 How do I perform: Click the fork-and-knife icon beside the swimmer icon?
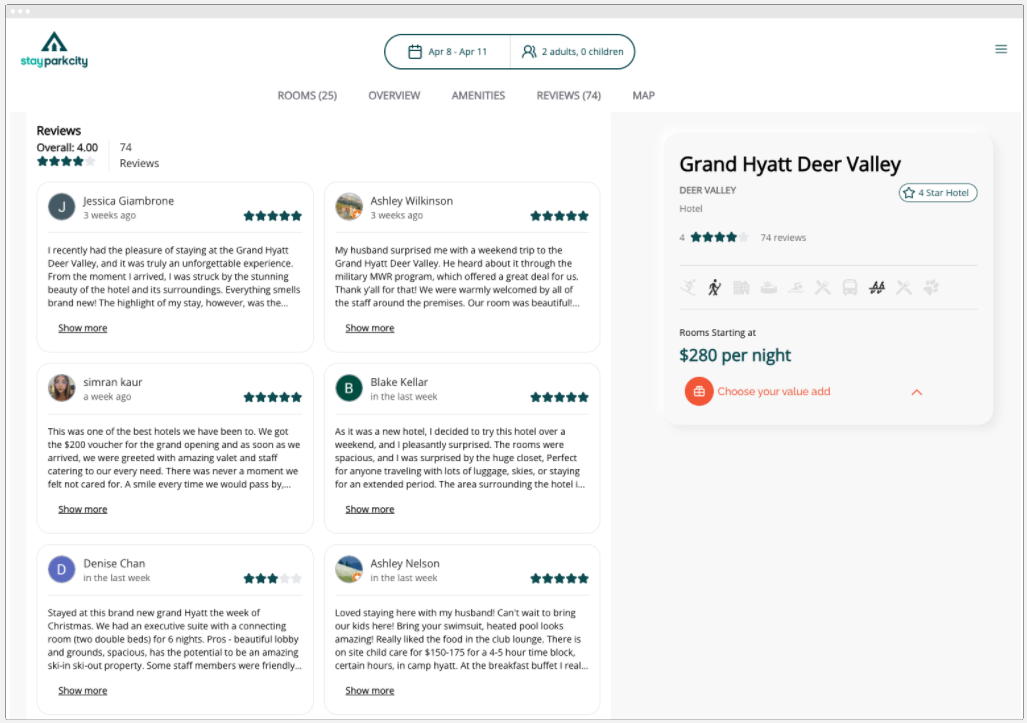(x=823, y=287)
